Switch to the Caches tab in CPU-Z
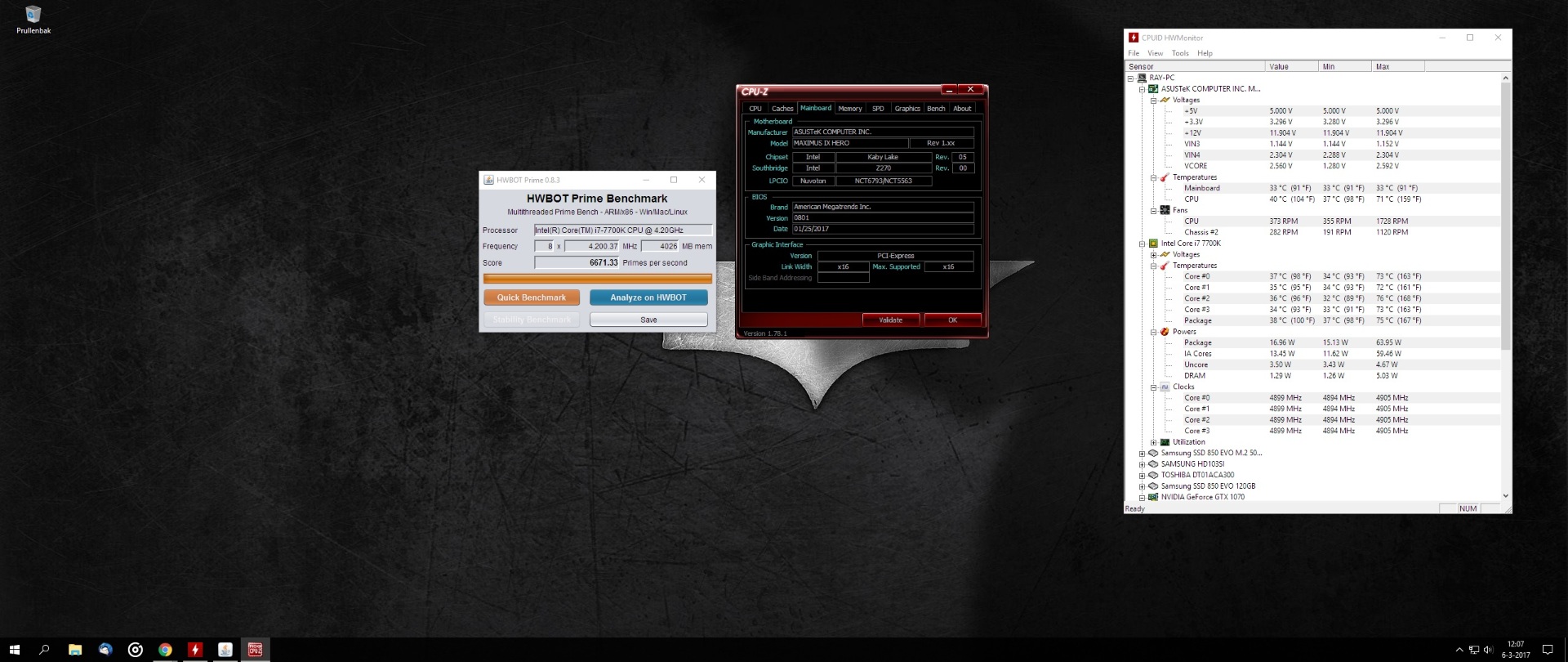 pyautogui.click(x=782, y=109)
